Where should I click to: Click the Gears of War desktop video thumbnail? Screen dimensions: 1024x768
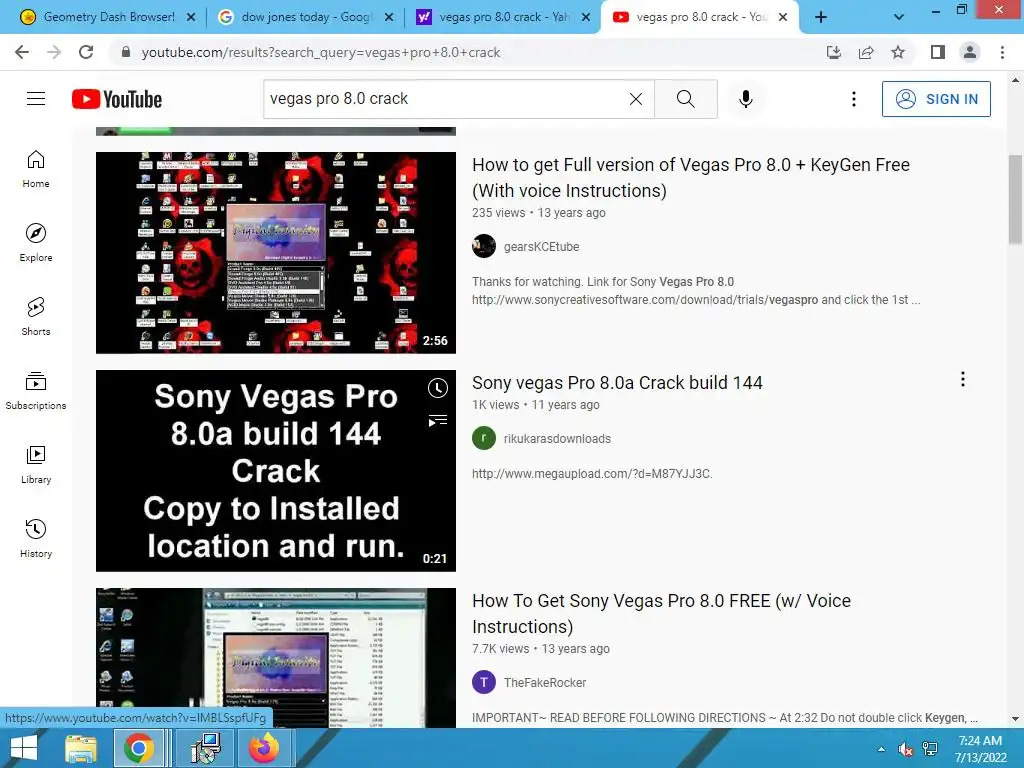276,253
